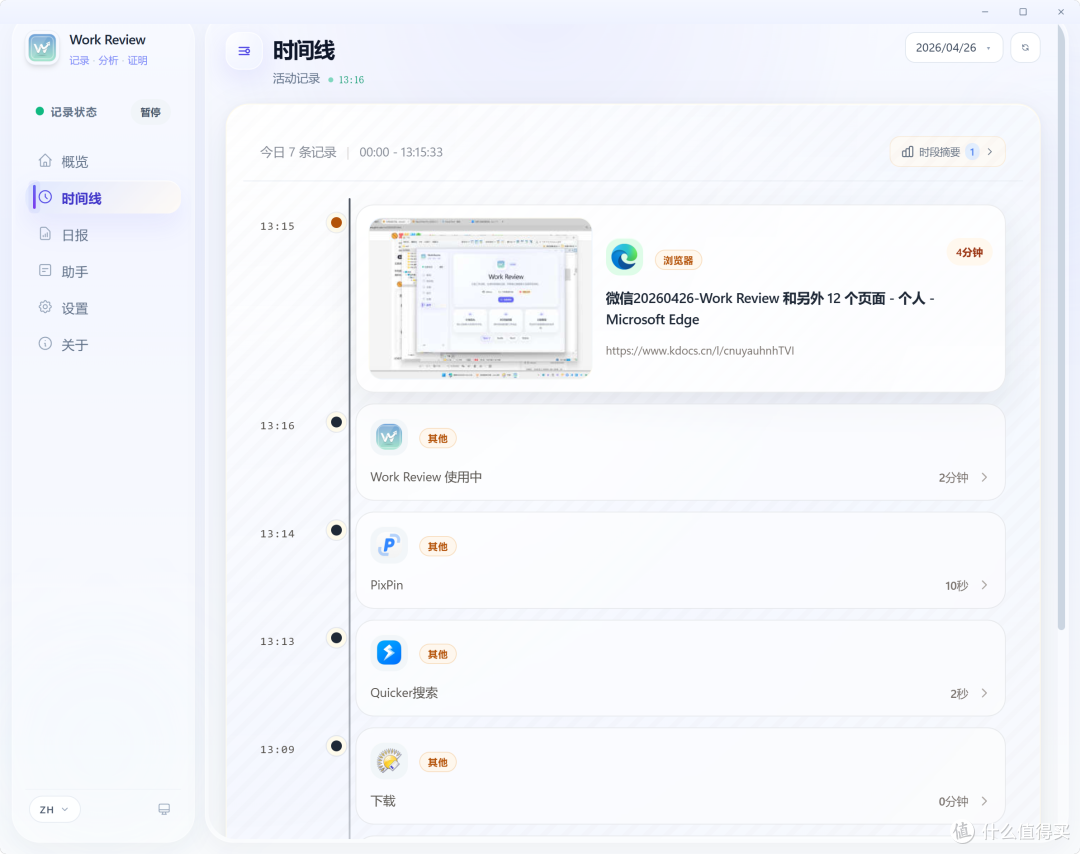The image size is (1080, 854).
Task: Click the 微信20260426-Work Review page title
Action: pos(769,309)
